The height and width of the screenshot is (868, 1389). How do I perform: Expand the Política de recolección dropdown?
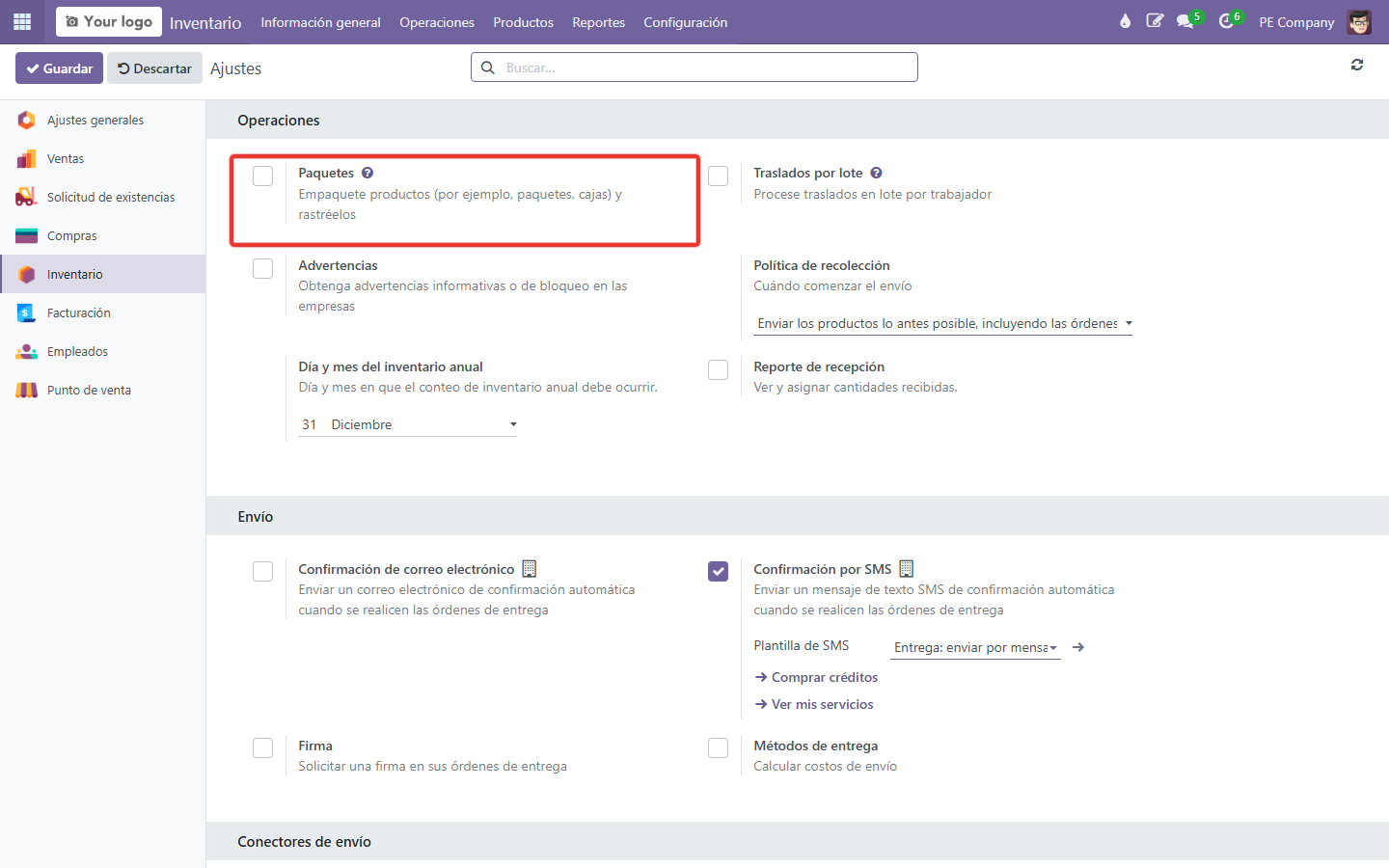pyautogui.click(x=942, y=323)
